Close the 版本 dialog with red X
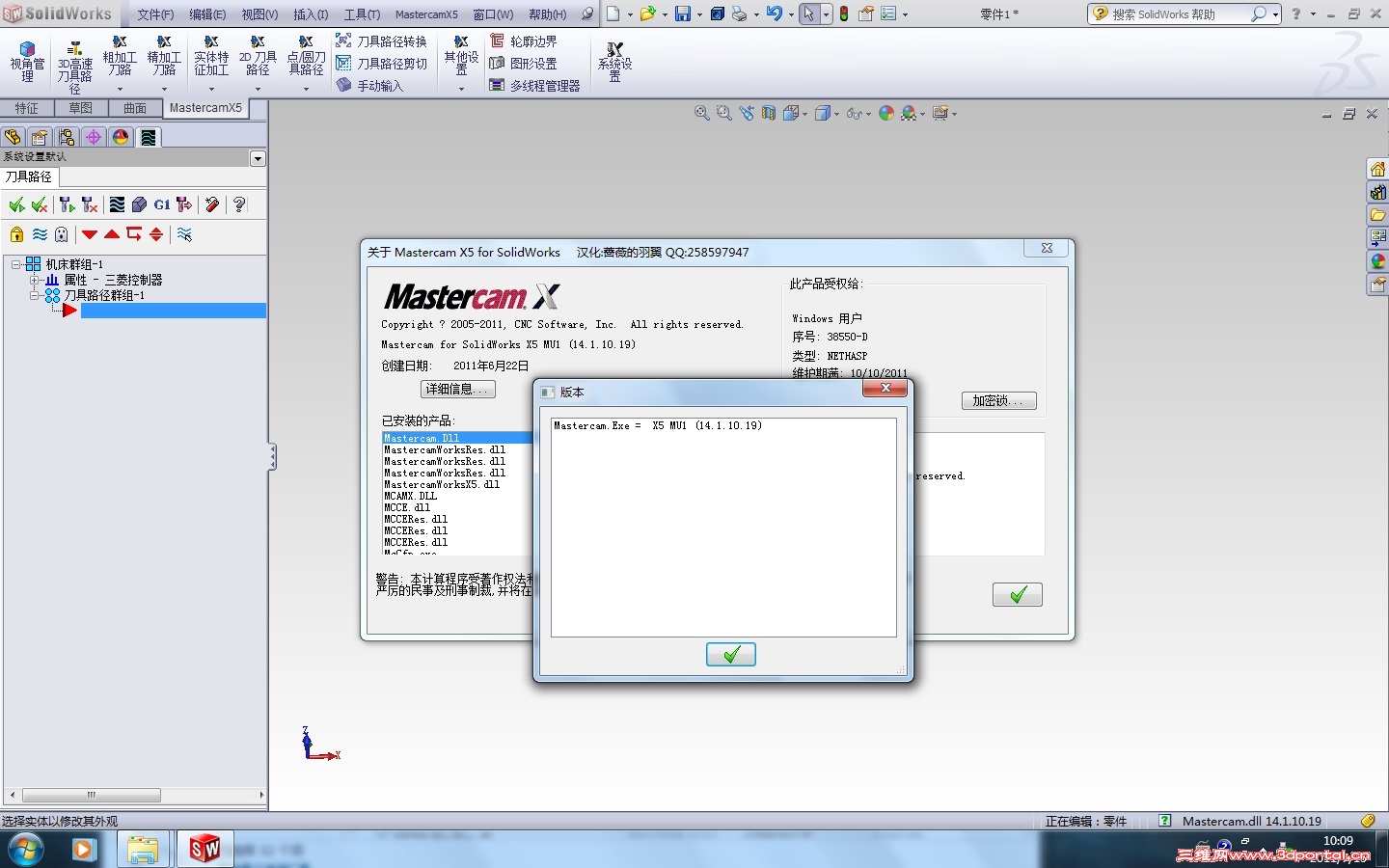1389x868 pixels. [x=885, y=388]
